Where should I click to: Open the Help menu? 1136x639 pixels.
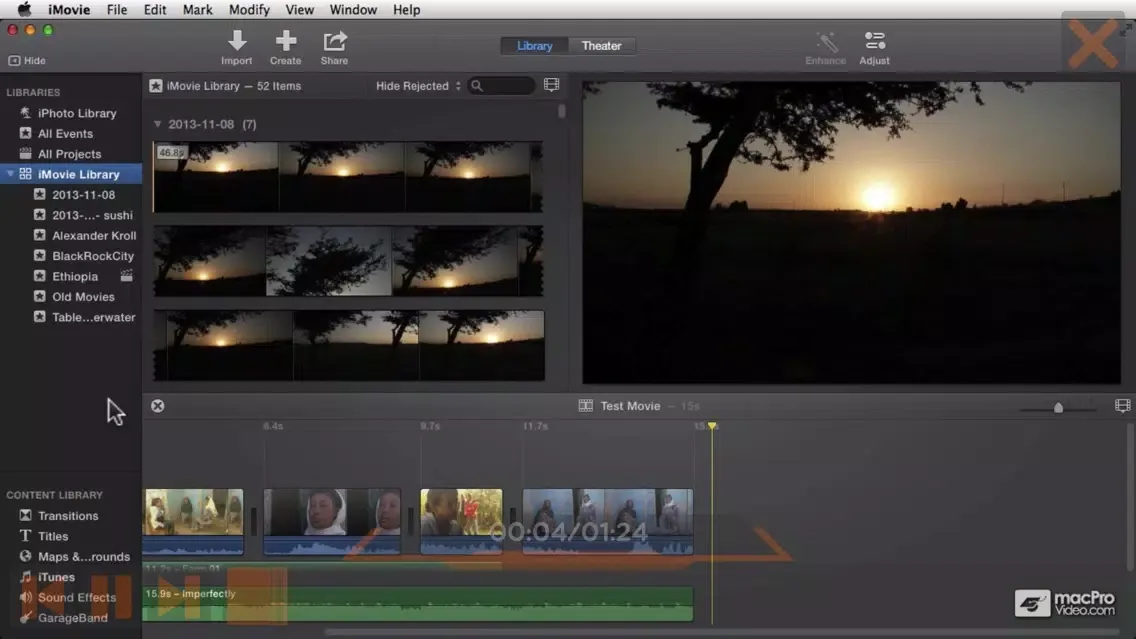[406, 9]
